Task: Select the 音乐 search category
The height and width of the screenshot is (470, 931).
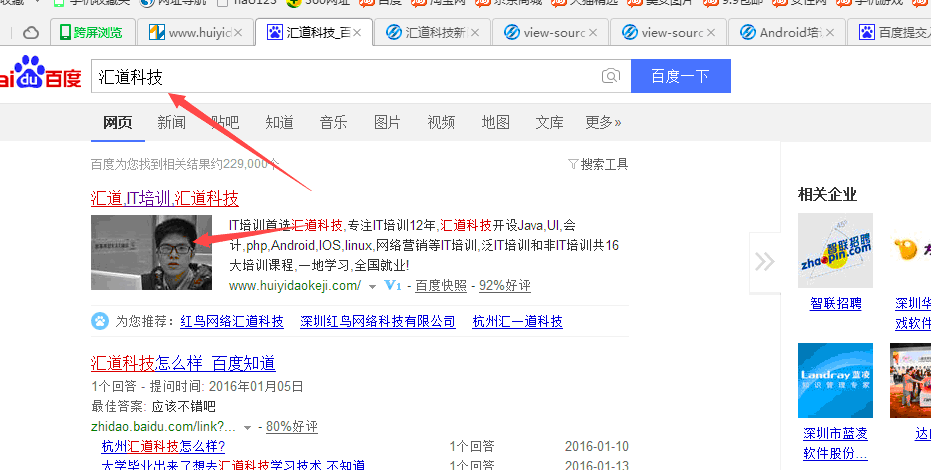Action: point(334,122)
